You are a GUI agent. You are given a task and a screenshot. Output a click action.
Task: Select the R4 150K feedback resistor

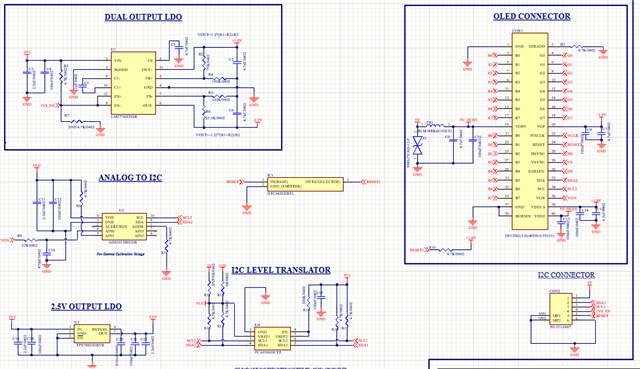(x=219, y=78)
